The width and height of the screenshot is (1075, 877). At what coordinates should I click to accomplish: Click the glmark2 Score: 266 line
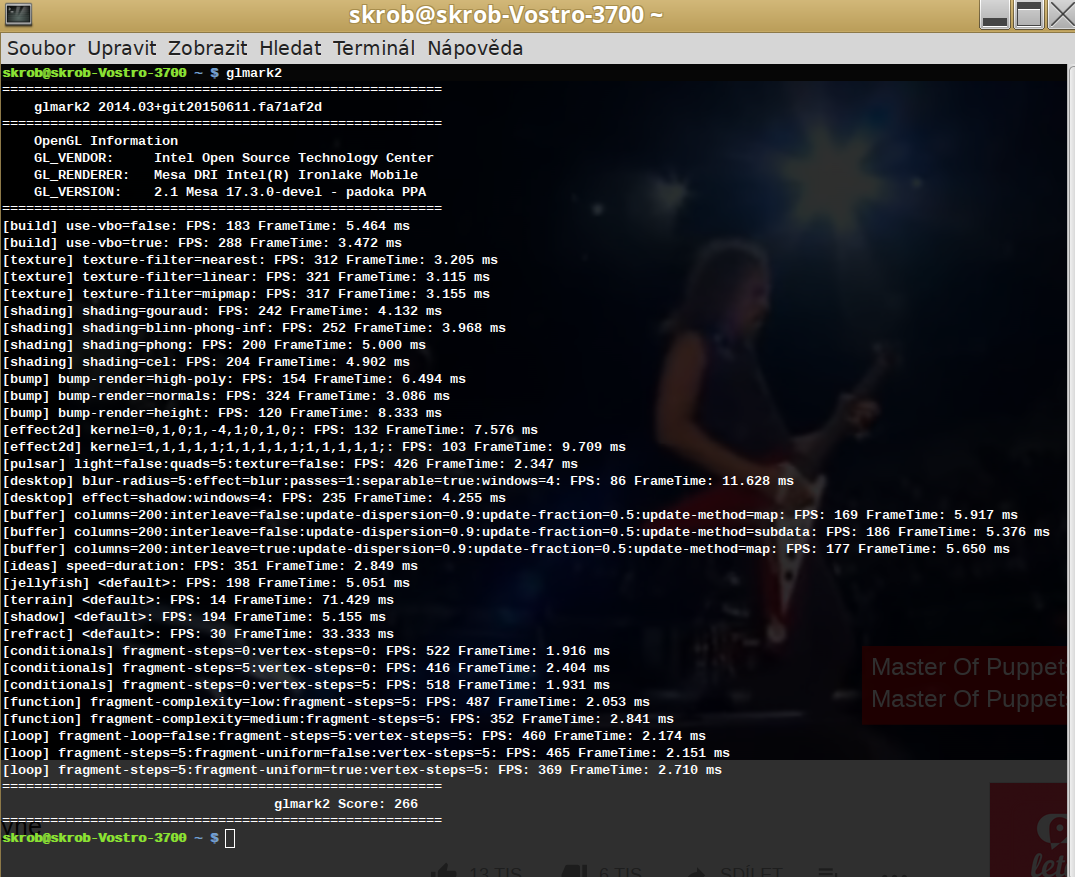[345, 804]
